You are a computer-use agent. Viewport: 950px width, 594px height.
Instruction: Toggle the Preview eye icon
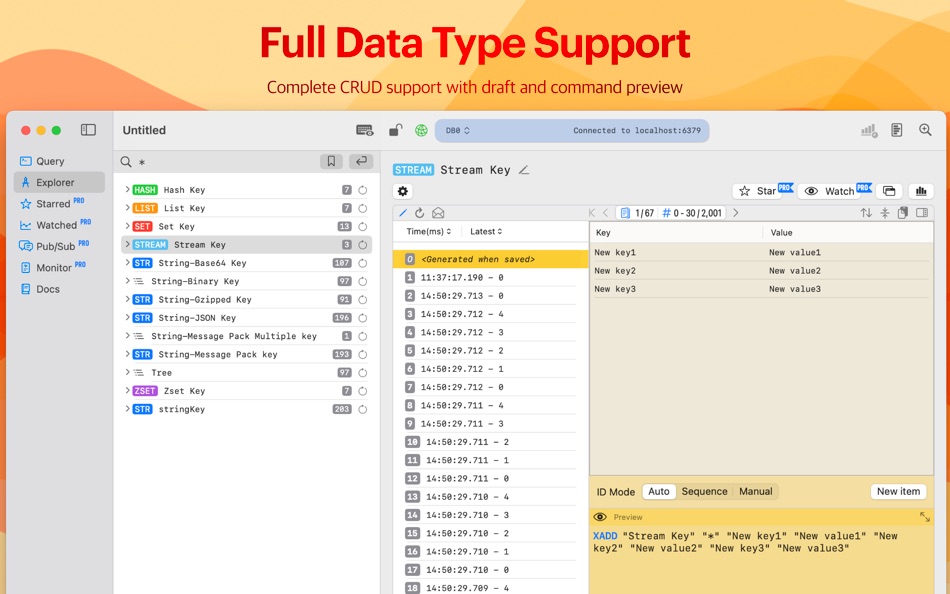coord(600,517)
